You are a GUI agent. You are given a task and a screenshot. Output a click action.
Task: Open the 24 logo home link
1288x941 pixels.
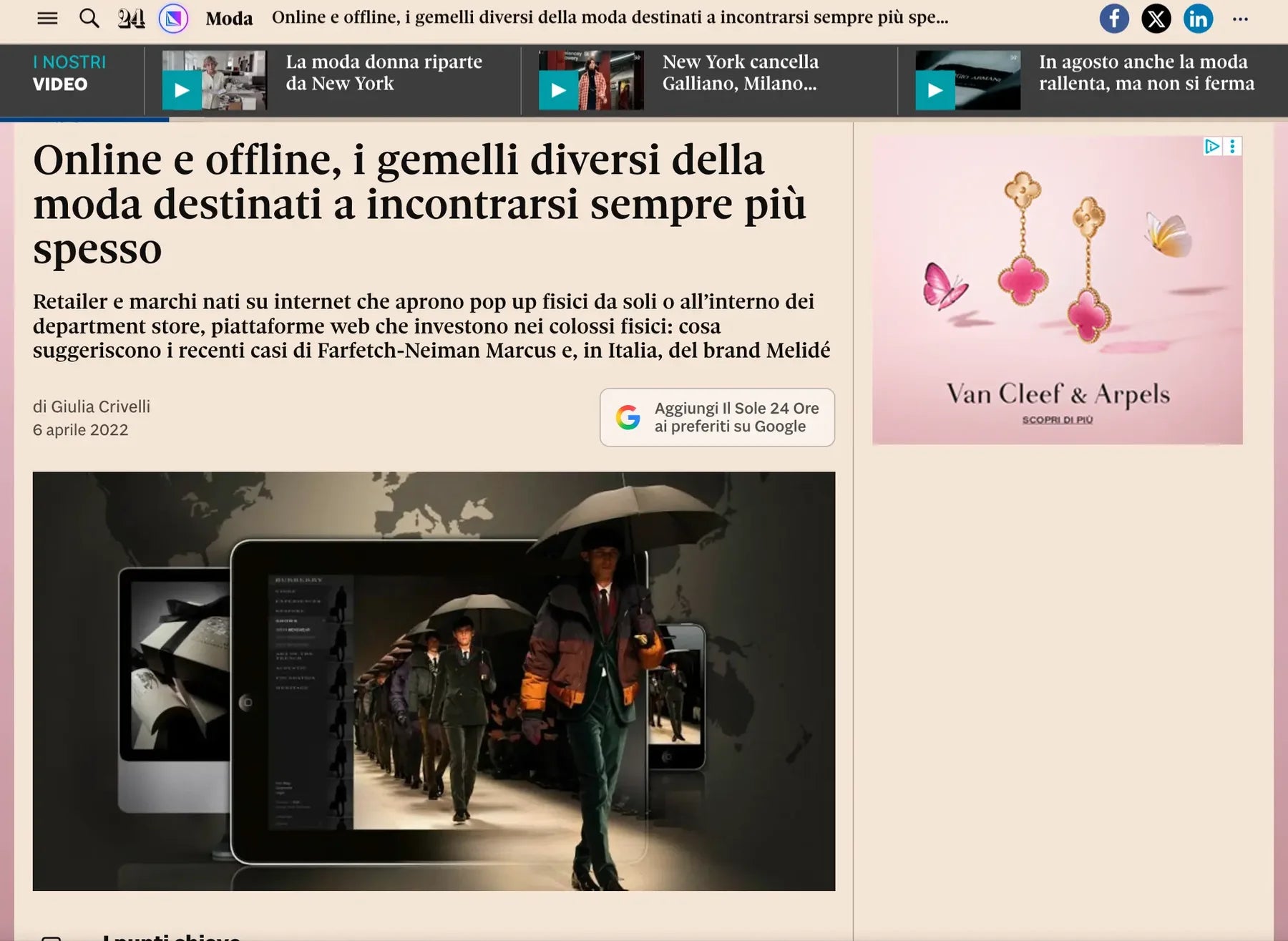(131, 18)
